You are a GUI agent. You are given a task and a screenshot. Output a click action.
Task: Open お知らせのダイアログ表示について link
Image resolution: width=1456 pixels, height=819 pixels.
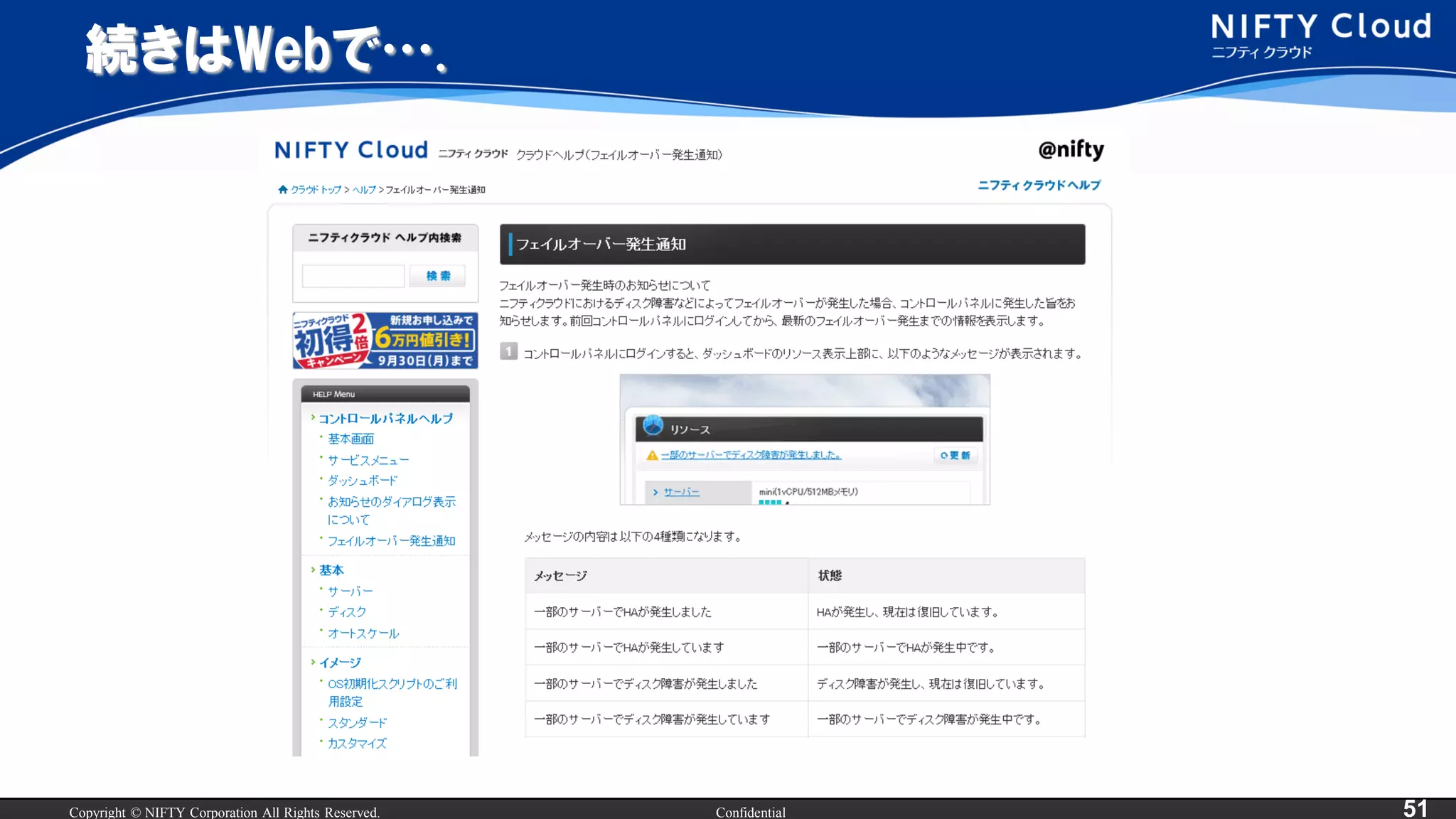click(x=392, y=510)
